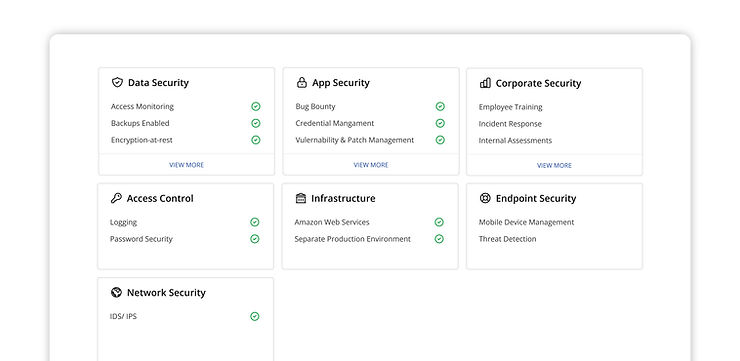Click the Endpoint Security lifebuoy icon
This screenshot has width=740, height=361.
485,198
